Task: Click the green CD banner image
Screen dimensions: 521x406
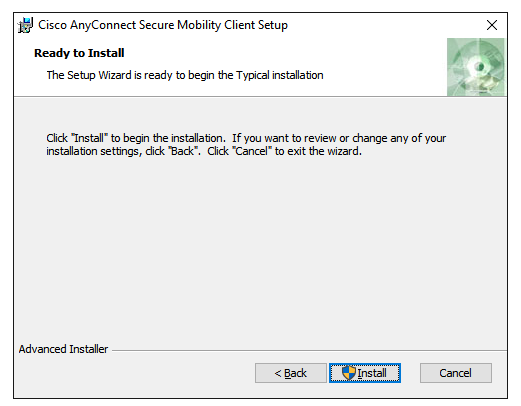Action: (x=476, y=67)
